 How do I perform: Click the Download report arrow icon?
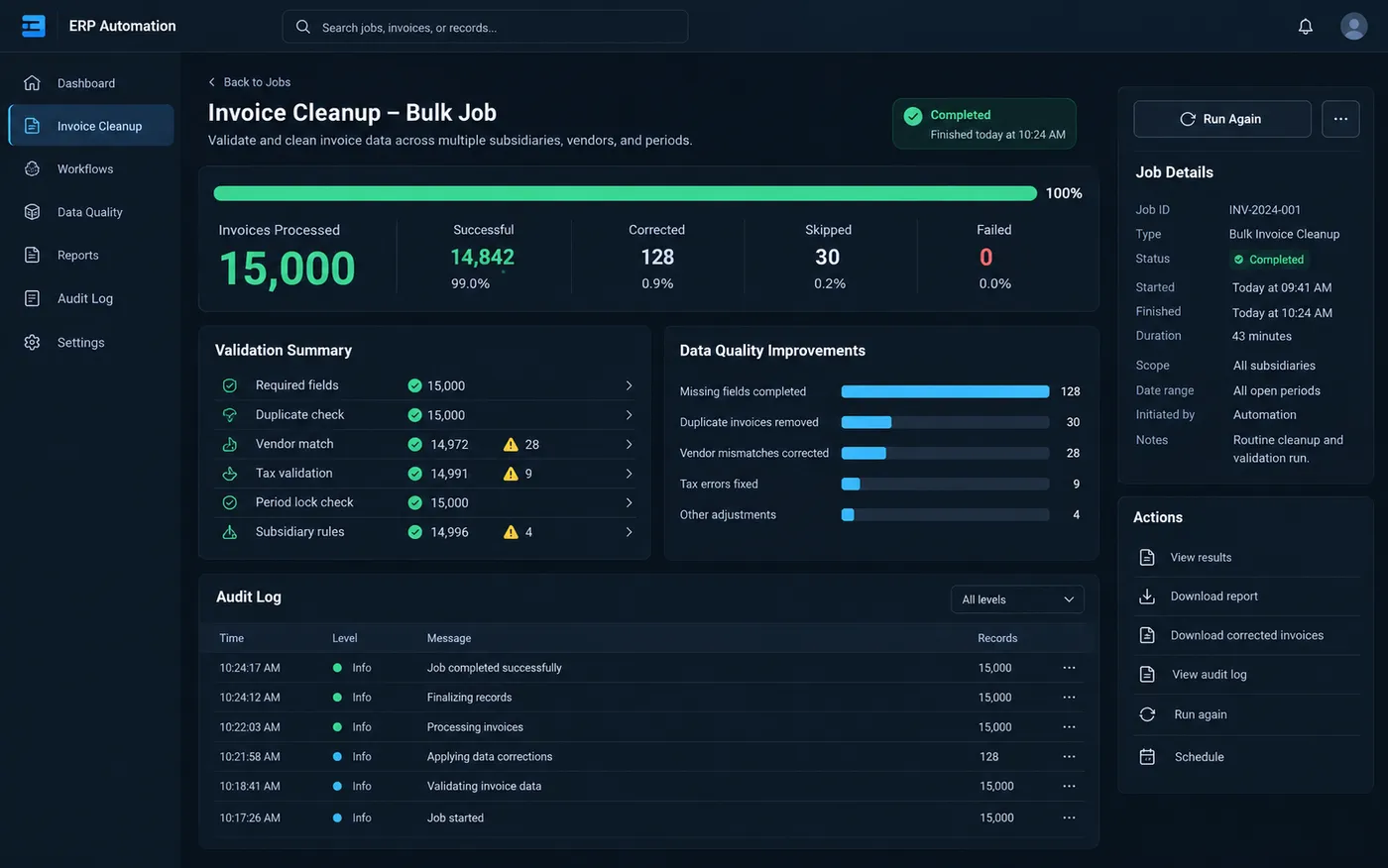click(1147, 597)
